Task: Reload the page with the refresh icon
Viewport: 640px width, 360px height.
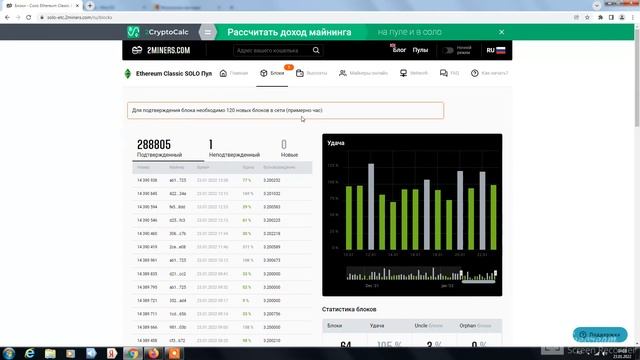Action: coord(29,18)
